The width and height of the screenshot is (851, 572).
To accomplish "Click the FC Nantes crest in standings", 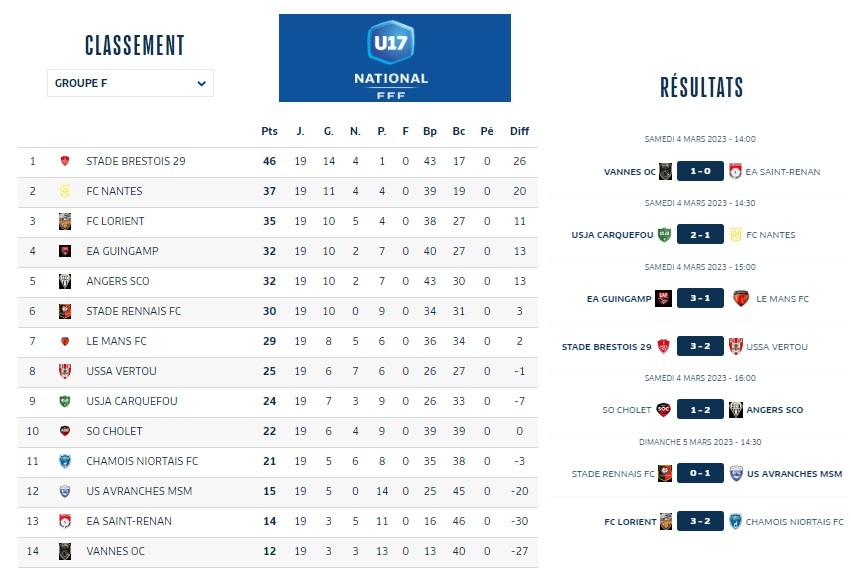I will (x=65, y=191).
